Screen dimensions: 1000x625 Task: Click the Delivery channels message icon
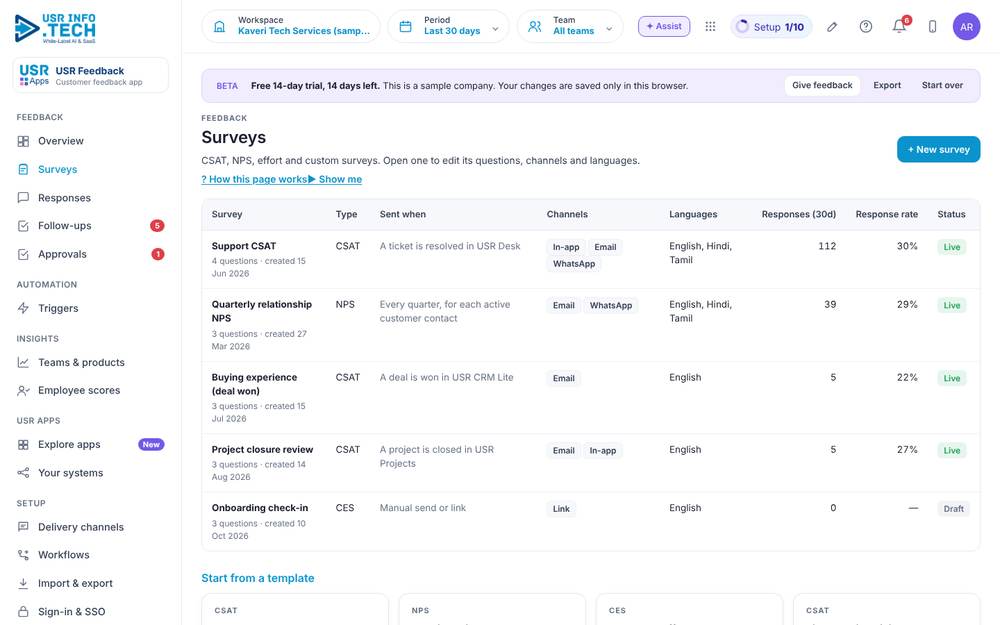click(23, 527)
